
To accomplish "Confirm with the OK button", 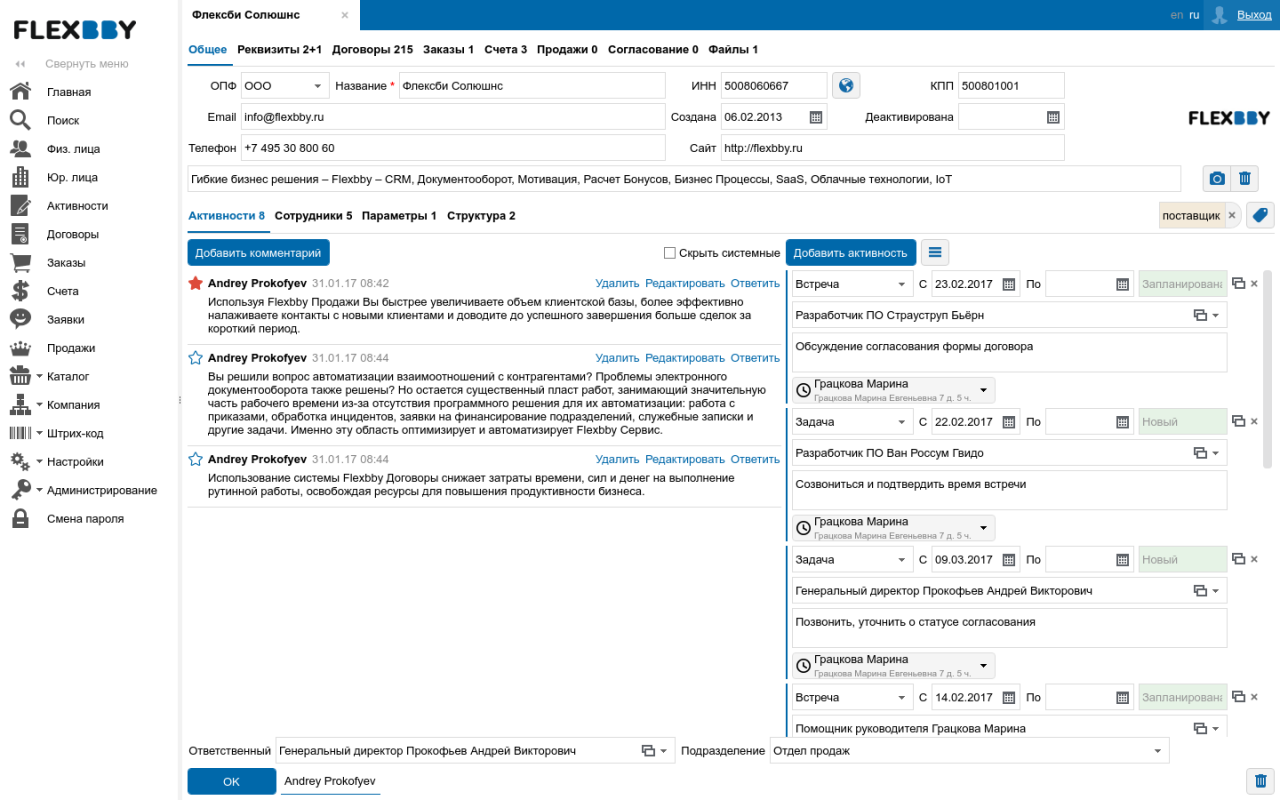I will coord(232,782).
